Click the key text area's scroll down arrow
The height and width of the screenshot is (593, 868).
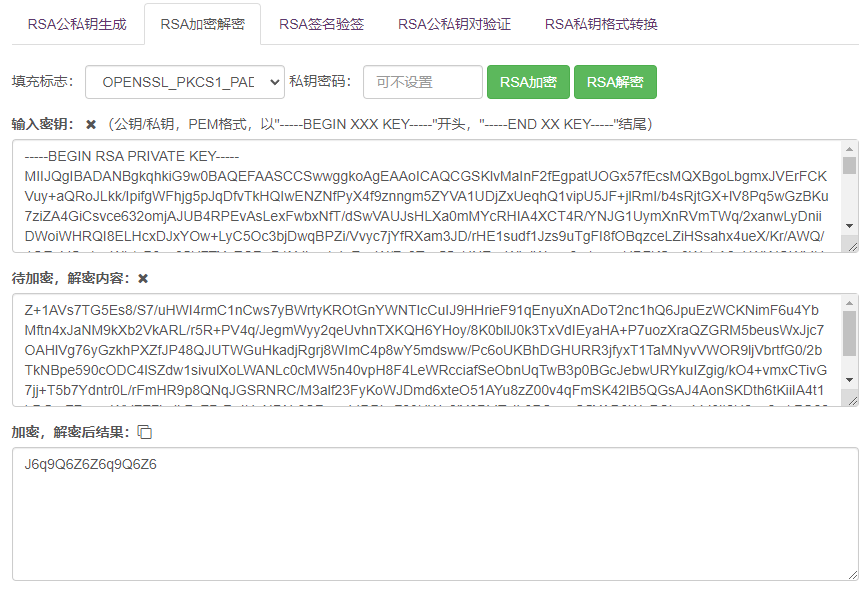pos(850,227)
